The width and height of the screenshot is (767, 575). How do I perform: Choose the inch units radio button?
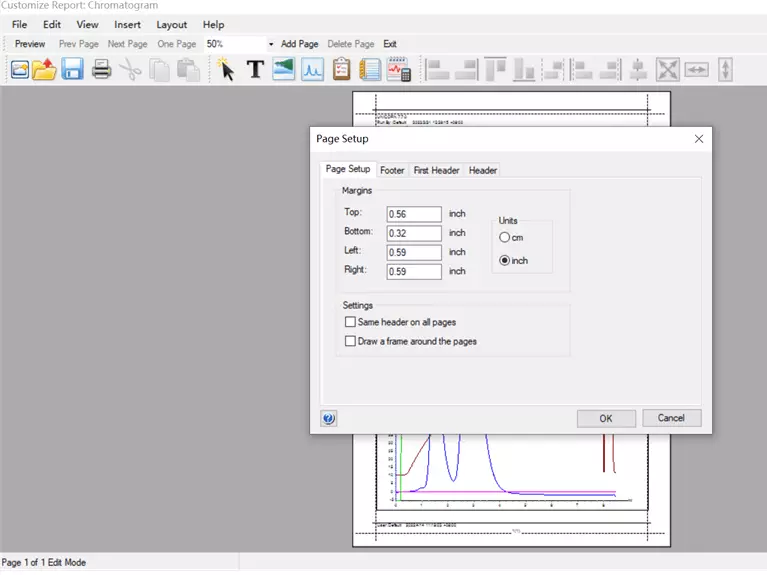(505, 260)
